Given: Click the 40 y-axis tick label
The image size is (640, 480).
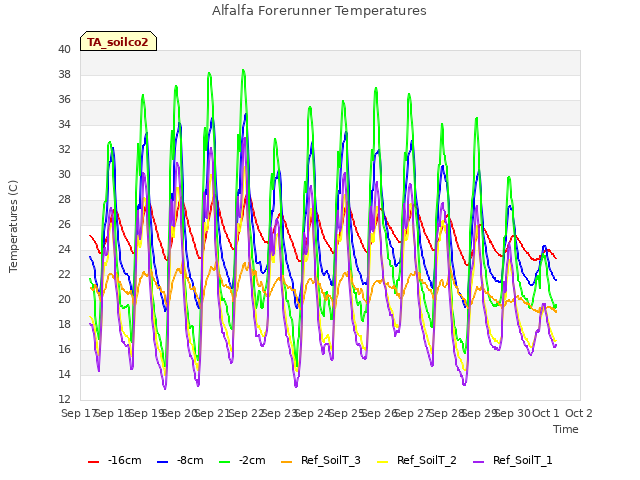Looking at the screenshot, I should [64, 49].
